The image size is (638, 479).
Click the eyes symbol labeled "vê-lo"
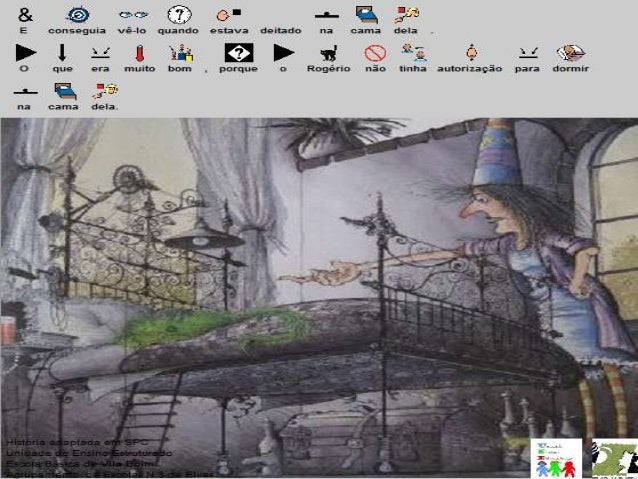pyautogui.click(x=132, y=14)
